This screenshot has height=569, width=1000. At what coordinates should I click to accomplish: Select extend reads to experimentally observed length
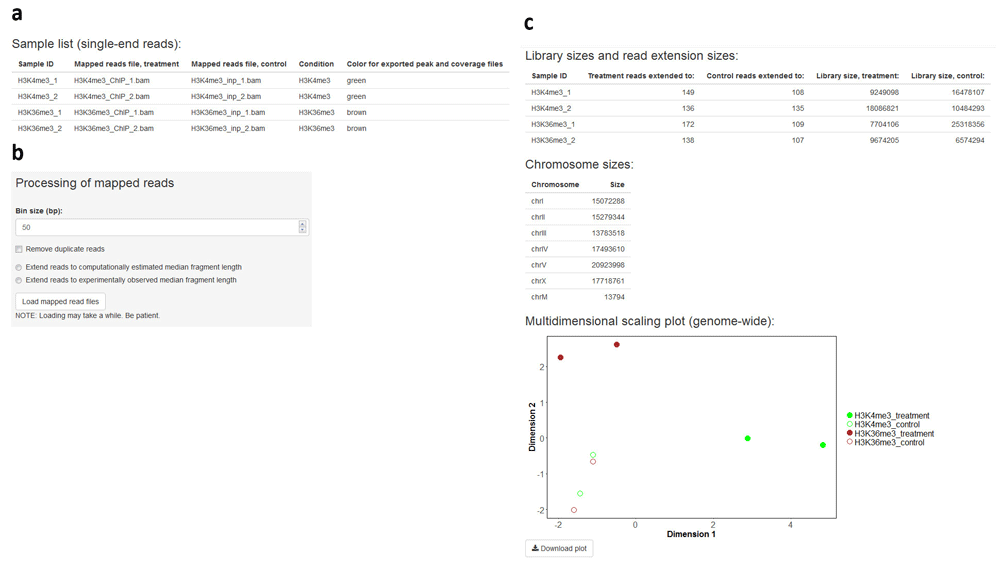(19, 280)
